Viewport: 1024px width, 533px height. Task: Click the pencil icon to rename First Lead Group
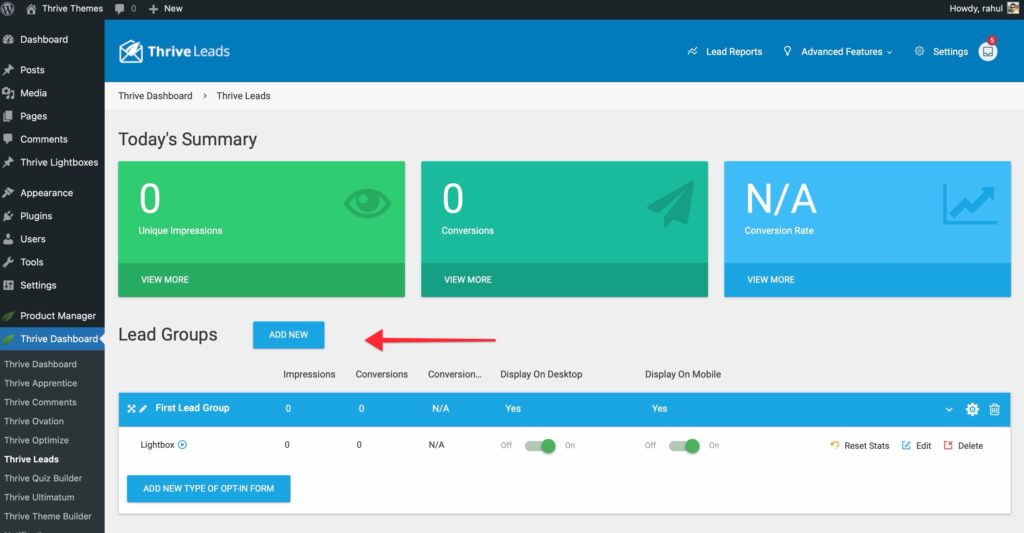click(143, 409)
